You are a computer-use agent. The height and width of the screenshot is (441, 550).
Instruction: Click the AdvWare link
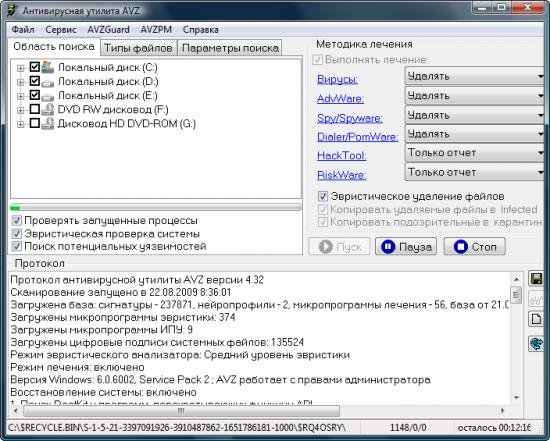pos(340,99)
